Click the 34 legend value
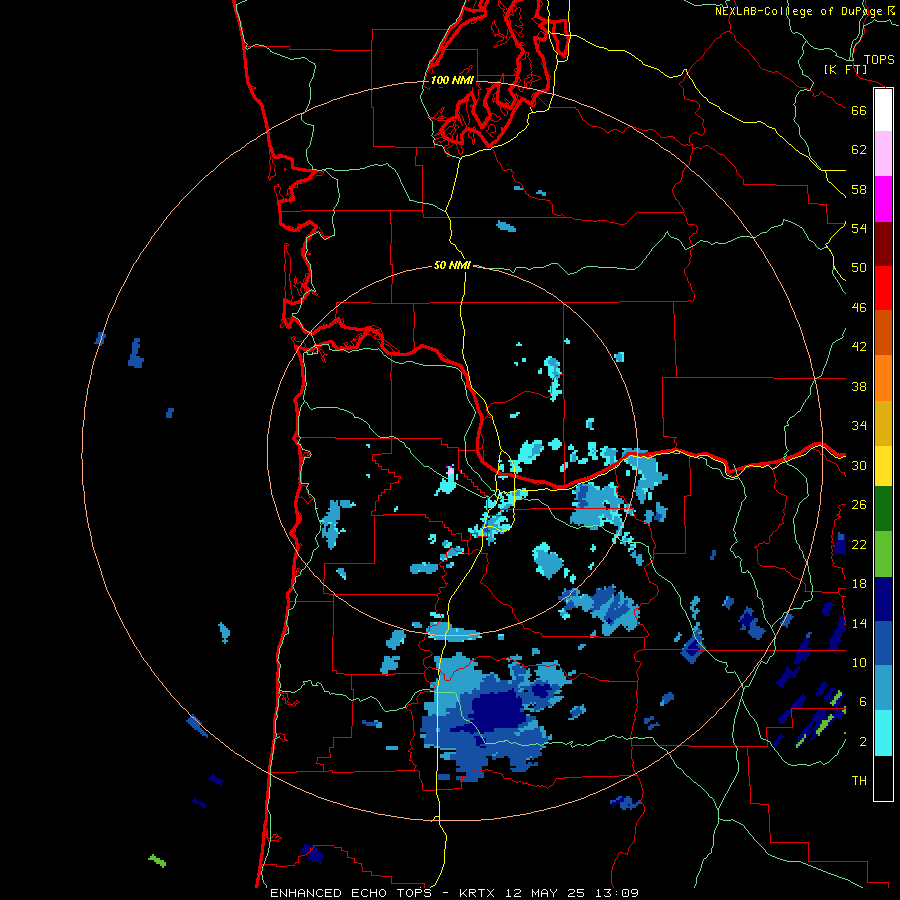900x900 pixels. 859,426
